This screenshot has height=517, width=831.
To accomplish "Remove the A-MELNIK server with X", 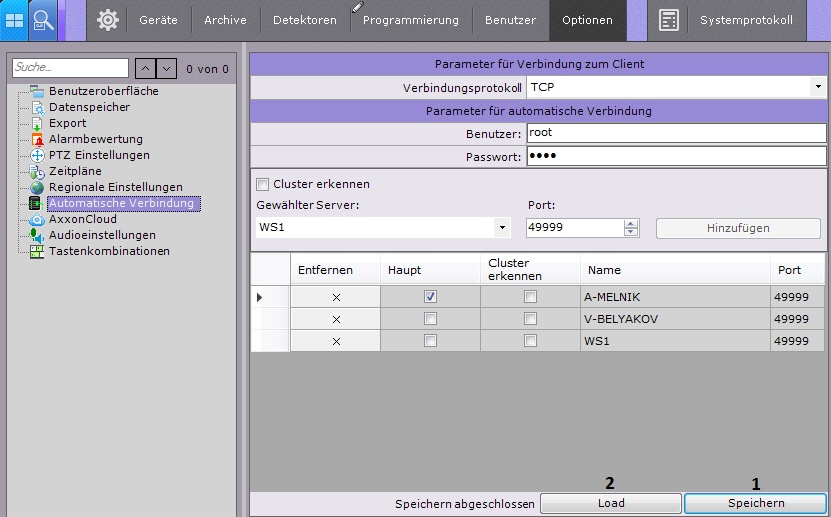I will tap(336, 297).
